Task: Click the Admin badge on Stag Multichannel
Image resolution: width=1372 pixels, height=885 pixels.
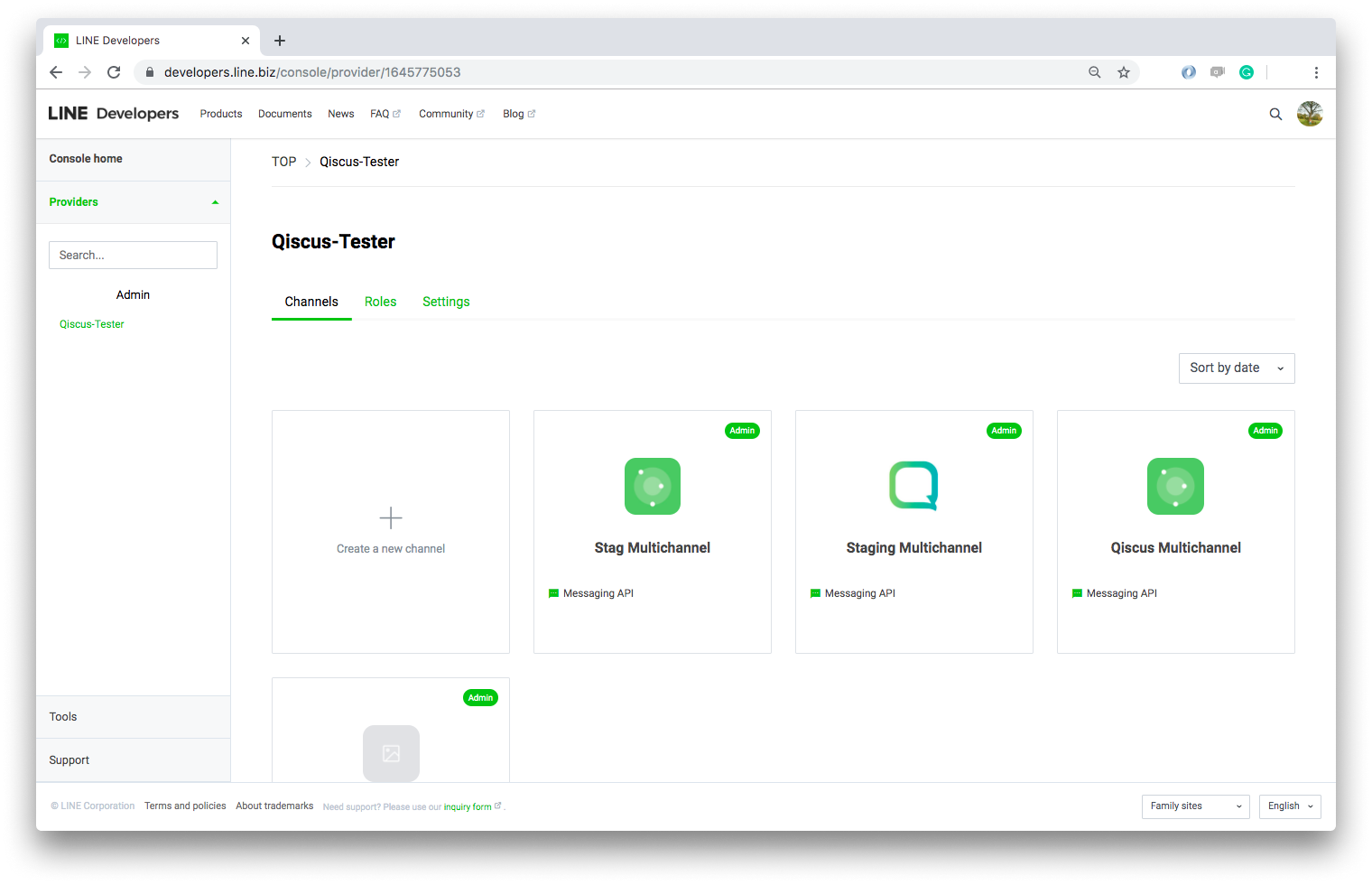Action: tap(742, 431)
